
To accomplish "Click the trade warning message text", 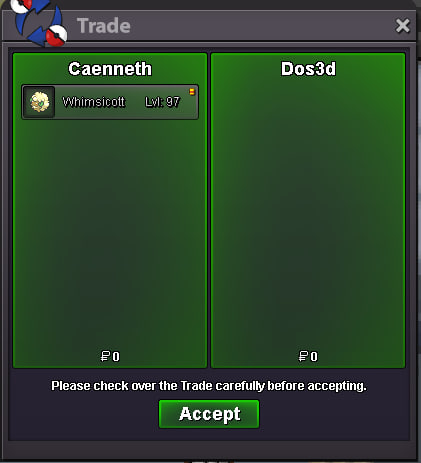I will coord(209,386).
